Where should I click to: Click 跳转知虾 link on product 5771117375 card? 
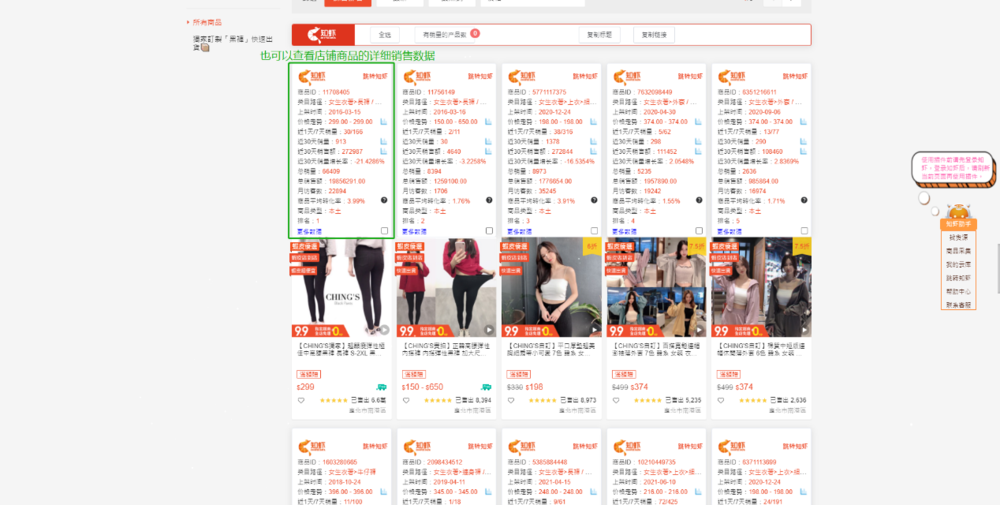click(x=585, y=77)
